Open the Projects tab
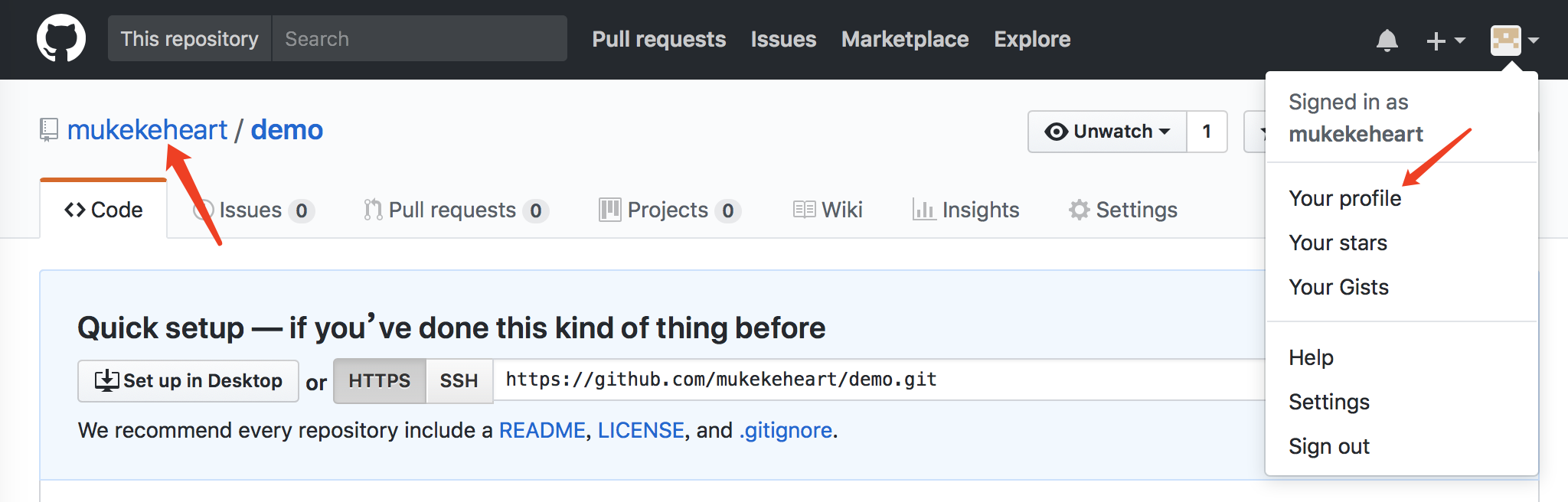This screenshot has width=1568, height=502. click(x=668, y=210)
